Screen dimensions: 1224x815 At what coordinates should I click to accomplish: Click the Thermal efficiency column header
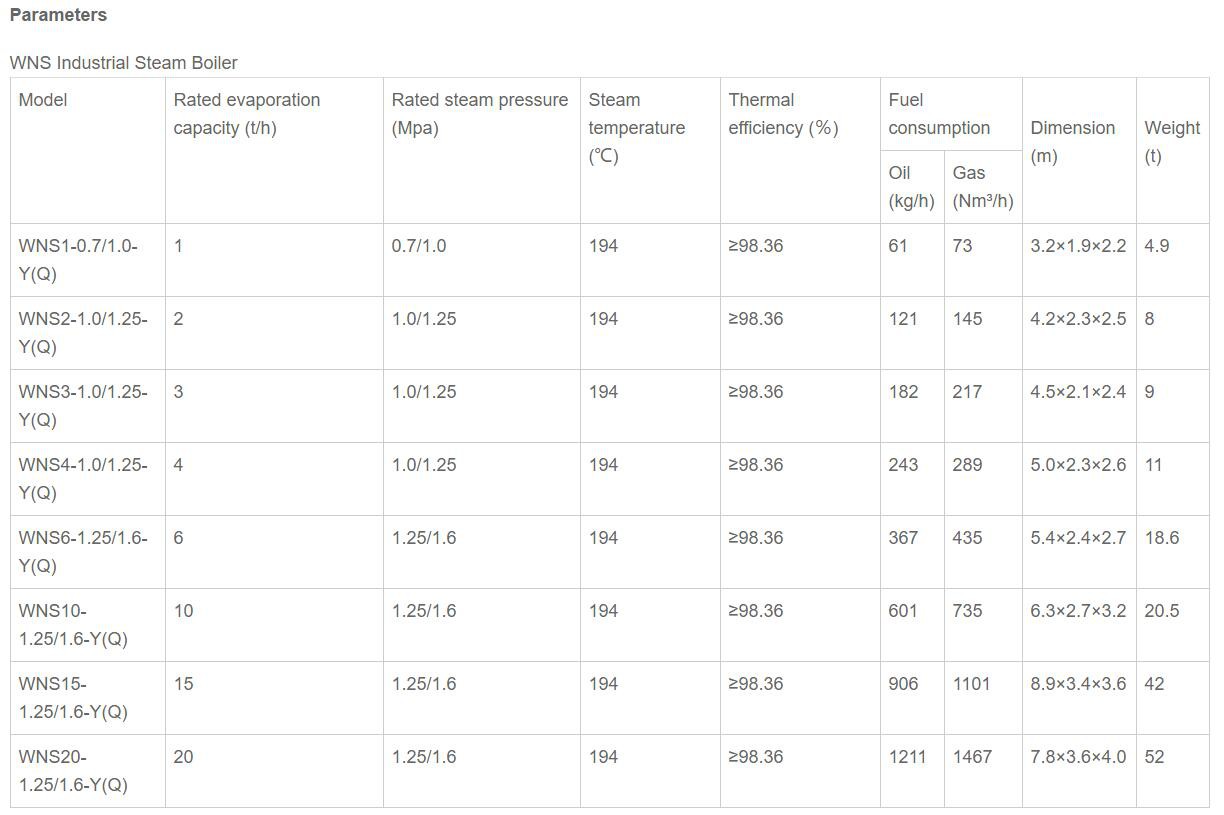click(x=783, y=114)
